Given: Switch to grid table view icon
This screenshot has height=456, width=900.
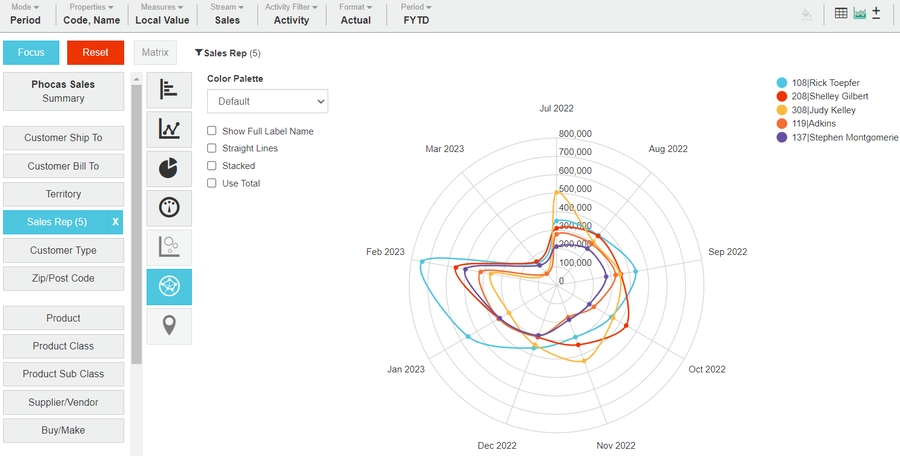Looking at the screenshot, I should pos(841,14).
